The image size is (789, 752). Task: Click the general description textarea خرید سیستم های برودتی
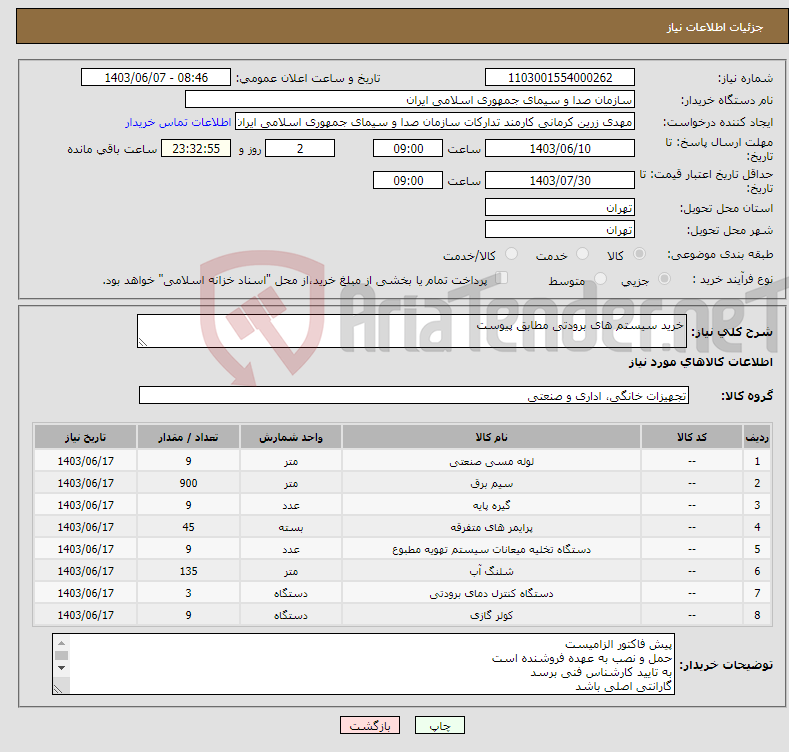click(412, 331)
